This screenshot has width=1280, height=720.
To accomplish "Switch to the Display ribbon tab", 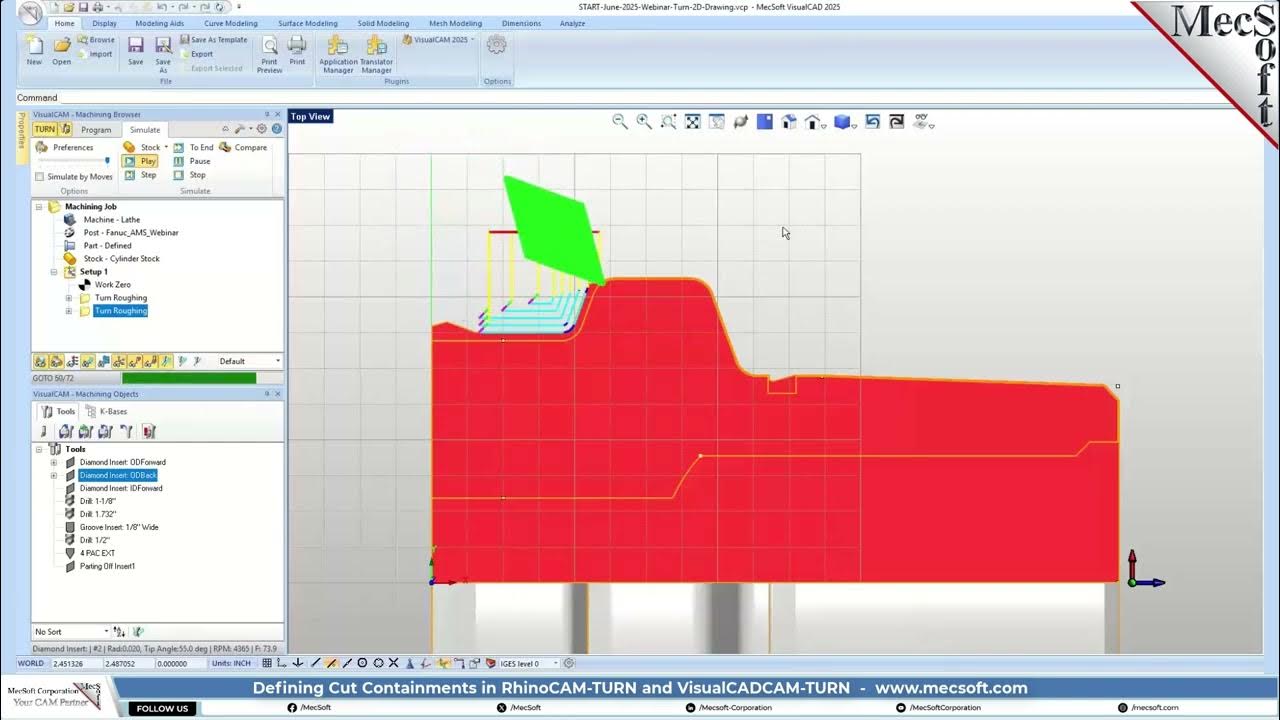I will coord(104,23).
